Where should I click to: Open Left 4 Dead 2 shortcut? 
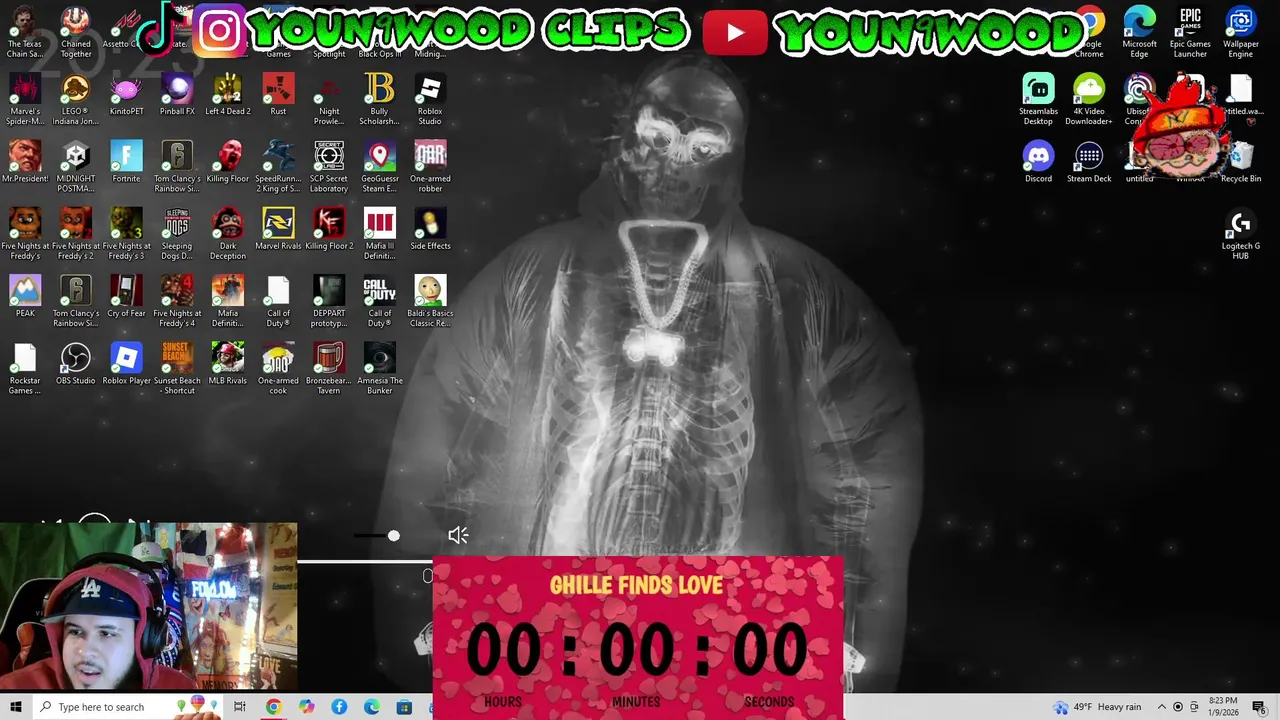click(228, 96)
